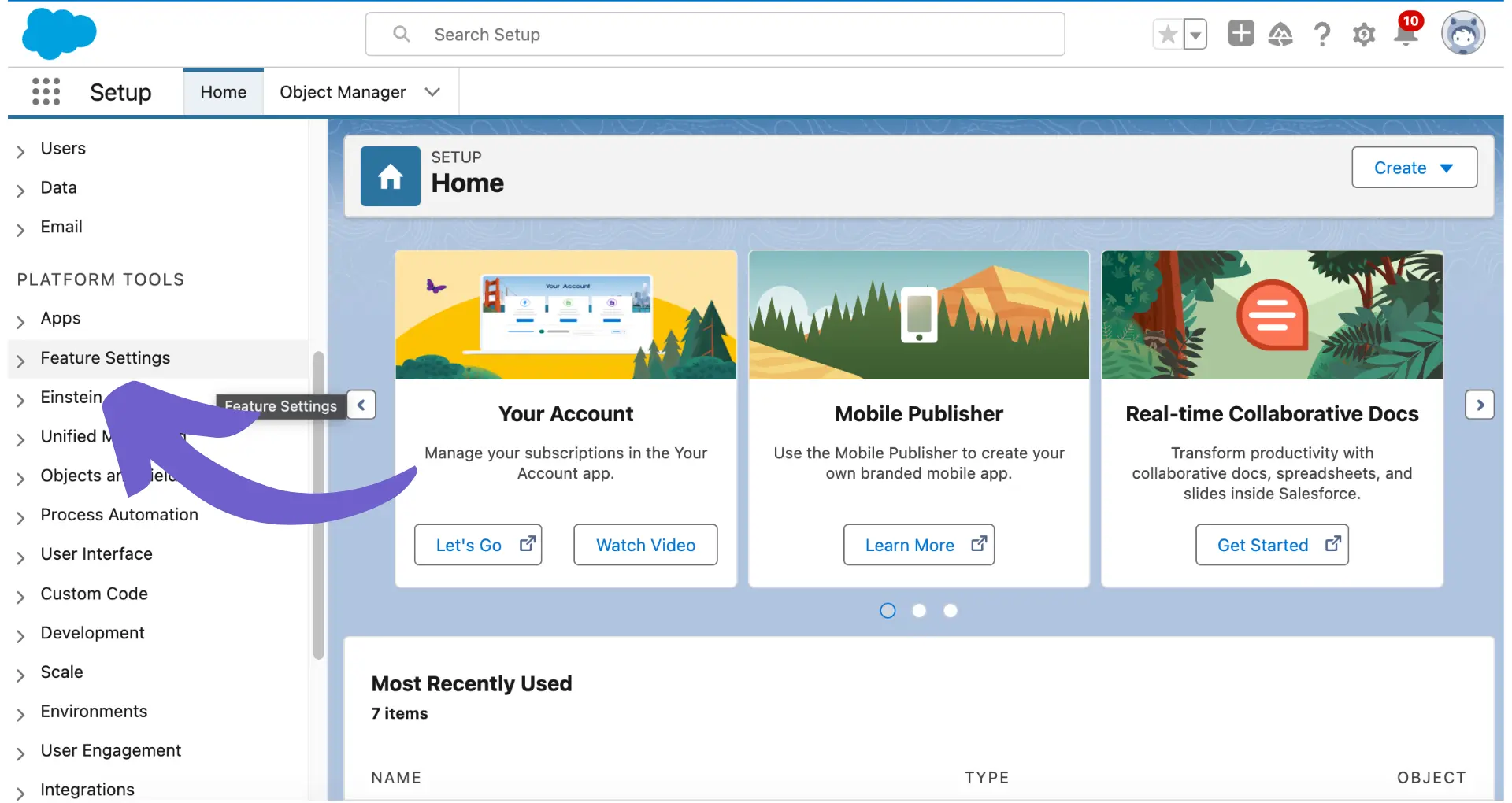Expand the Feature Settings chevron

(20, 361)
